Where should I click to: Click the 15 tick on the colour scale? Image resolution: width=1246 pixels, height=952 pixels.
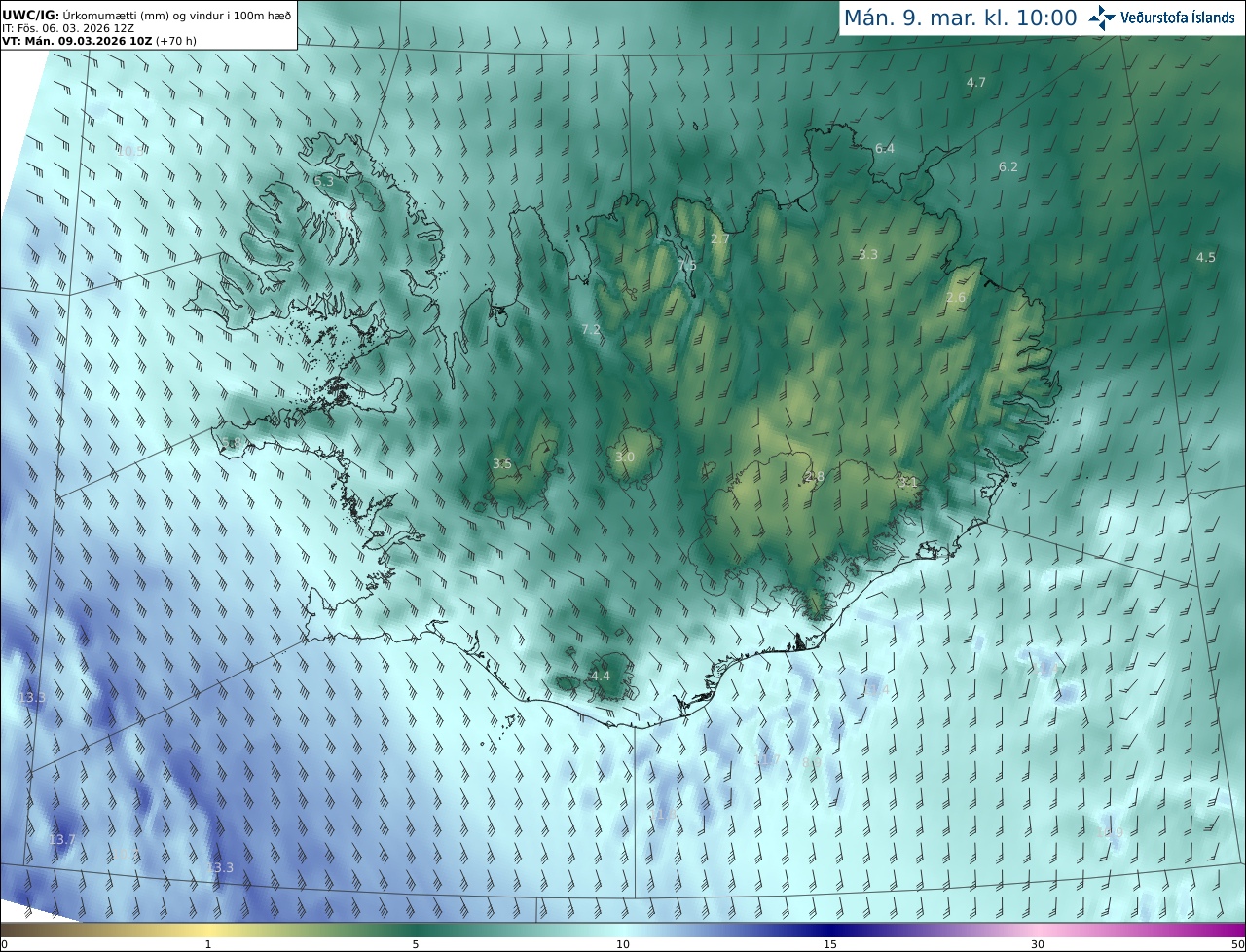click(x=830, y=945)
